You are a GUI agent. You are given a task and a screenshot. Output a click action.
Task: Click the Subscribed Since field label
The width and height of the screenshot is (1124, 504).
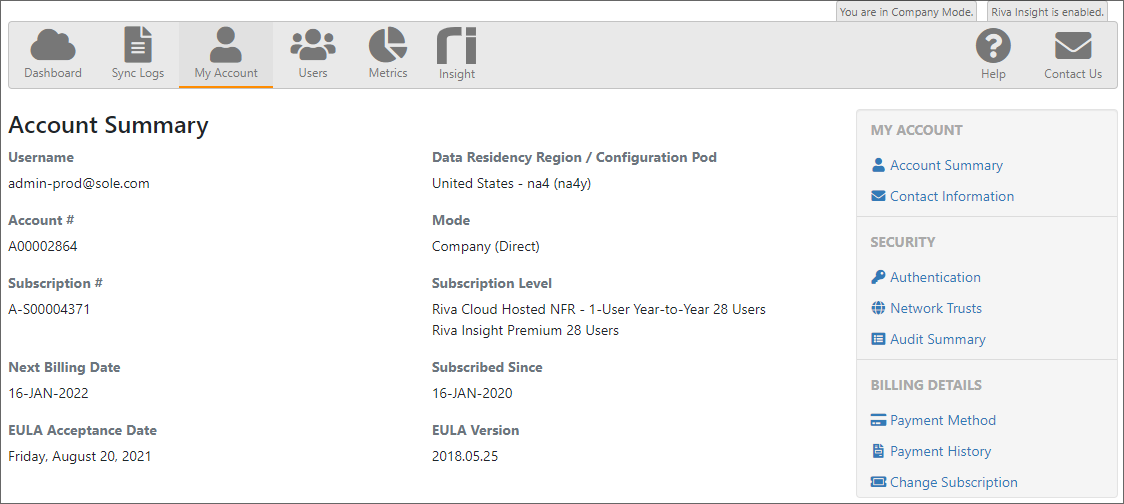487,368
